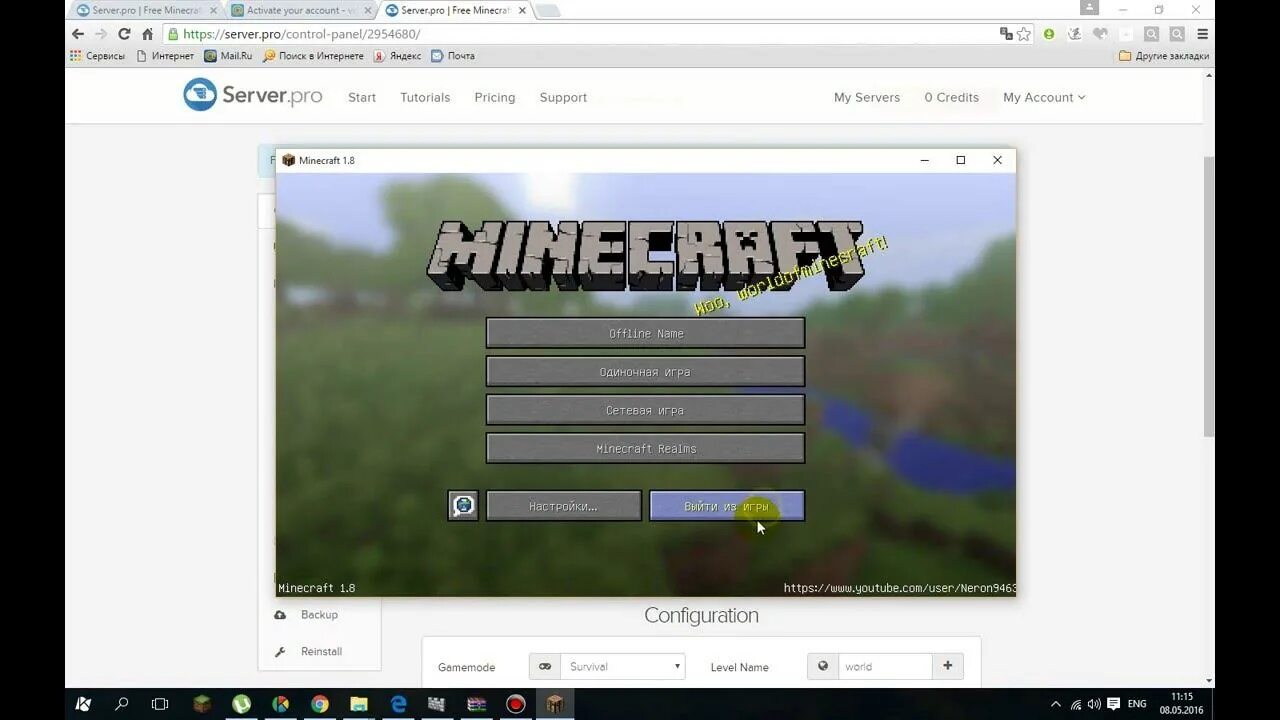Click the Chrome home icon
The width and height of the screenshot is (1280, 720).
(x=147, y=34)
